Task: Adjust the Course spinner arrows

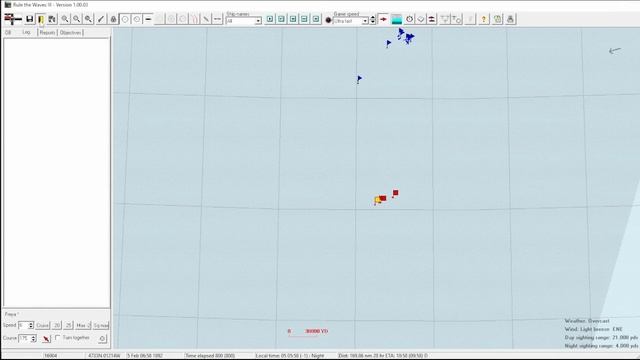Action: click(33, 338)
